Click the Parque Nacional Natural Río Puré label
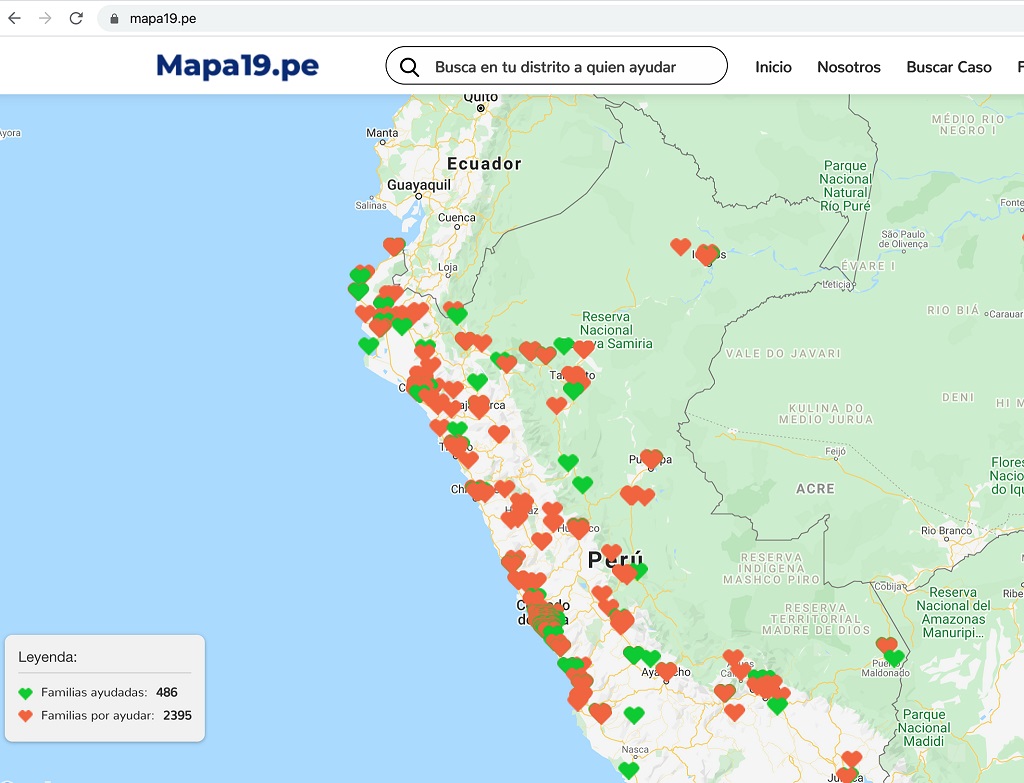This screenshot has width=1024, height=783. click(845, 185)
